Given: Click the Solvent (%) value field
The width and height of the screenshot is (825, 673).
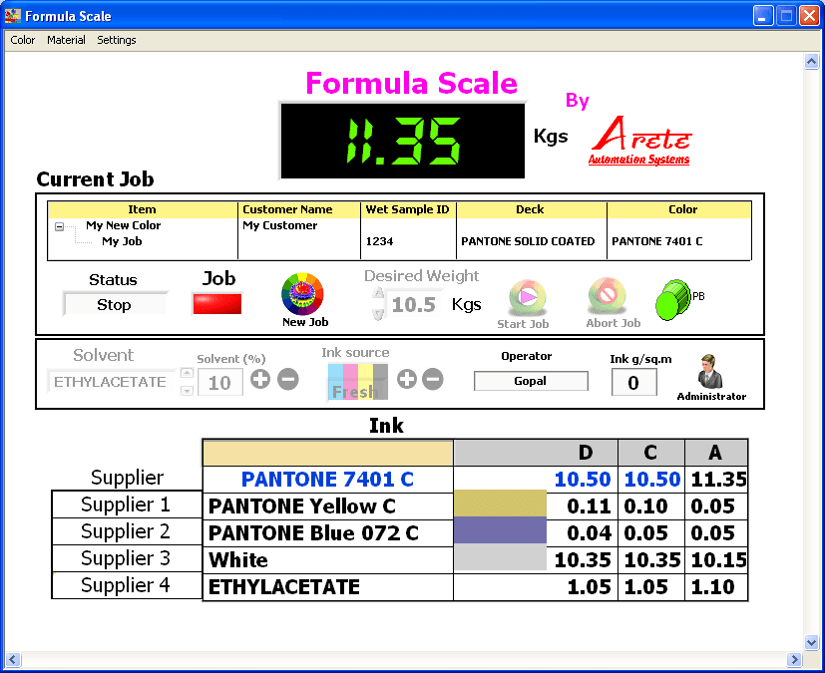Looking at the screenshot, I should (x=220, y=383).
